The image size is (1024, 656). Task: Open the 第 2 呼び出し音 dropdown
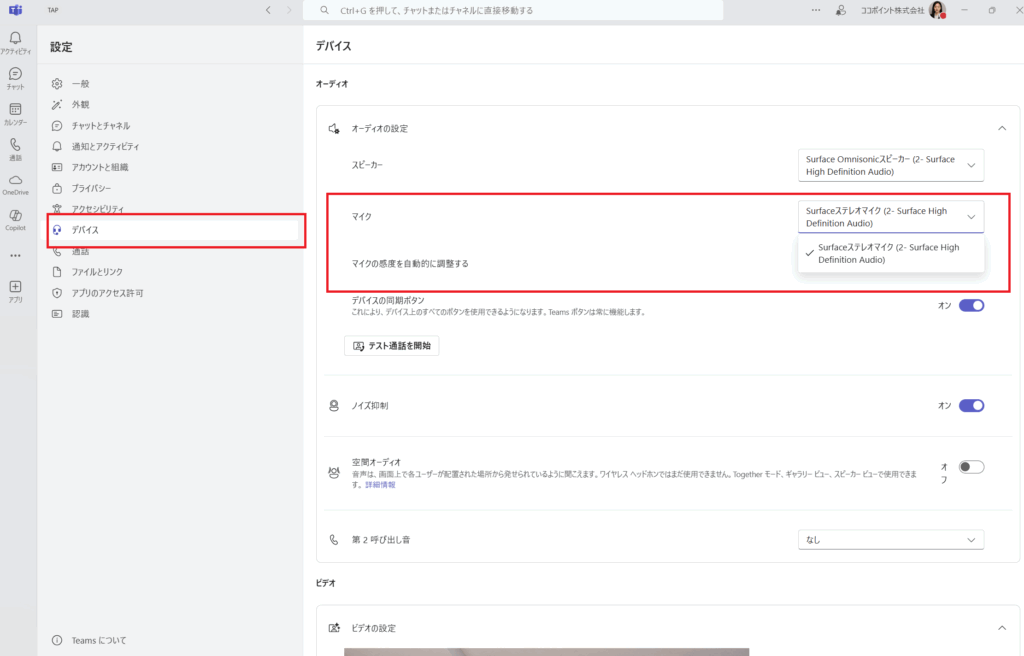point(891,540)
